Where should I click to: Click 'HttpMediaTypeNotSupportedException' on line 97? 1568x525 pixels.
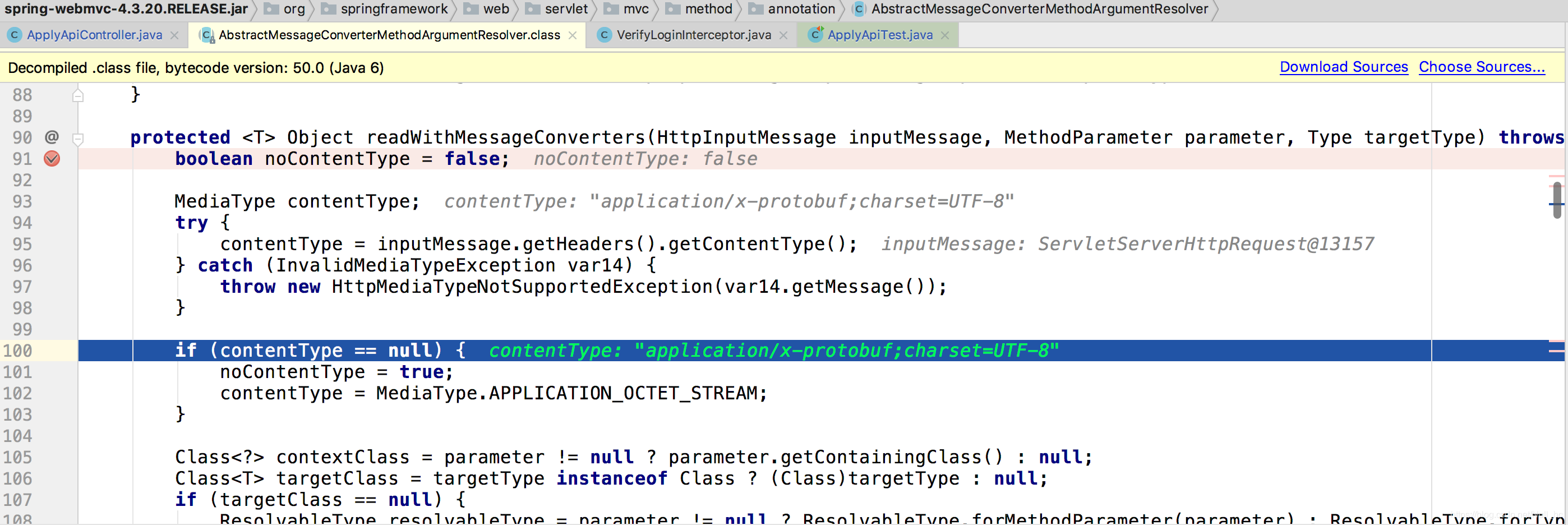[x=522, y=287]
